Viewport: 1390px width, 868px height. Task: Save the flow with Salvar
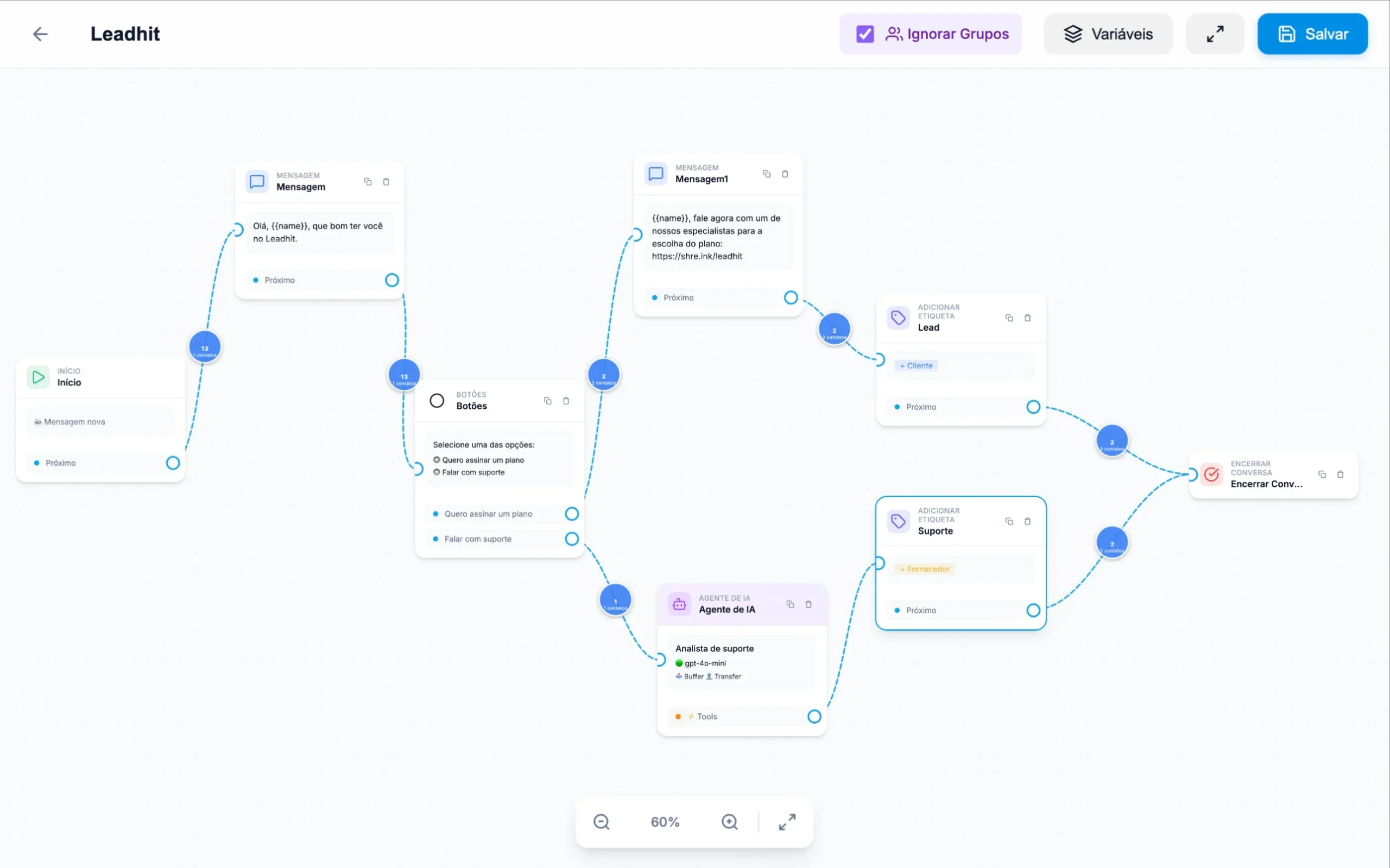pyautogui.click(x=1312, y=34)
